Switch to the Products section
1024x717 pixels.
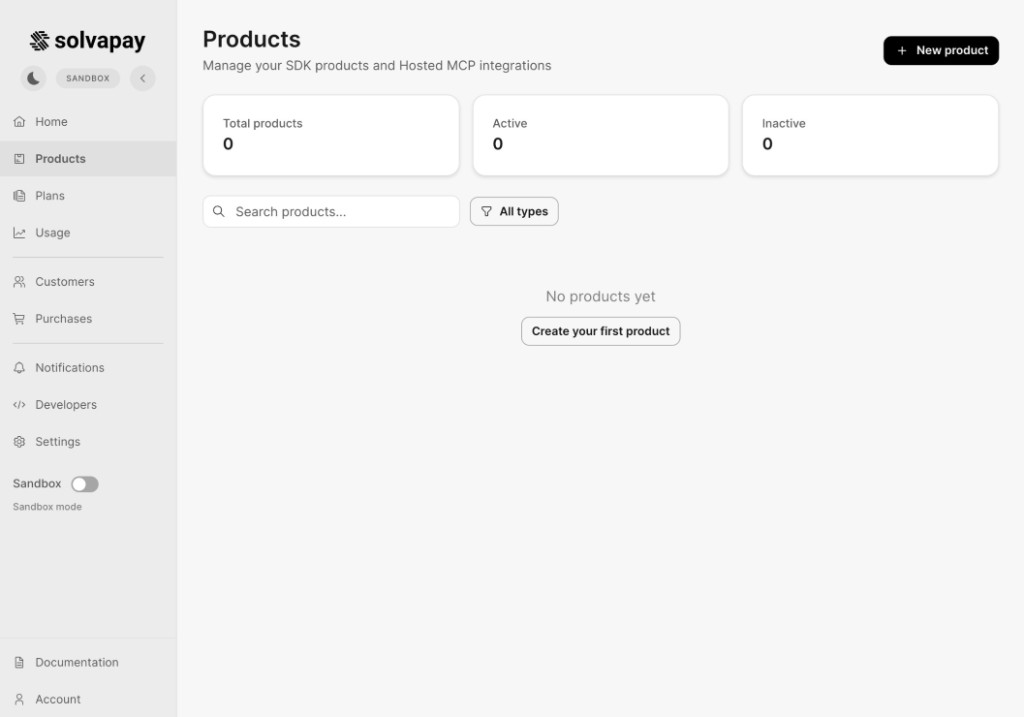pyautogui.click(x=59, y=158)
